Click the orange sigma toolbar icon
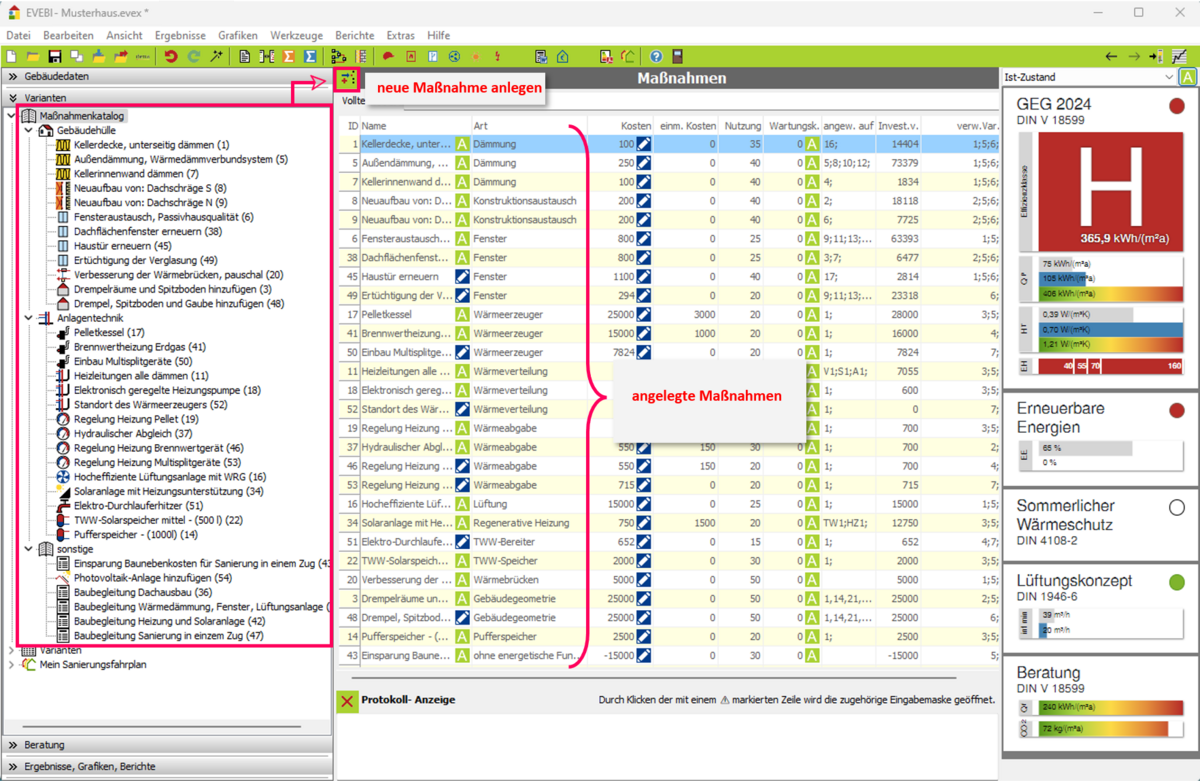 289,57
